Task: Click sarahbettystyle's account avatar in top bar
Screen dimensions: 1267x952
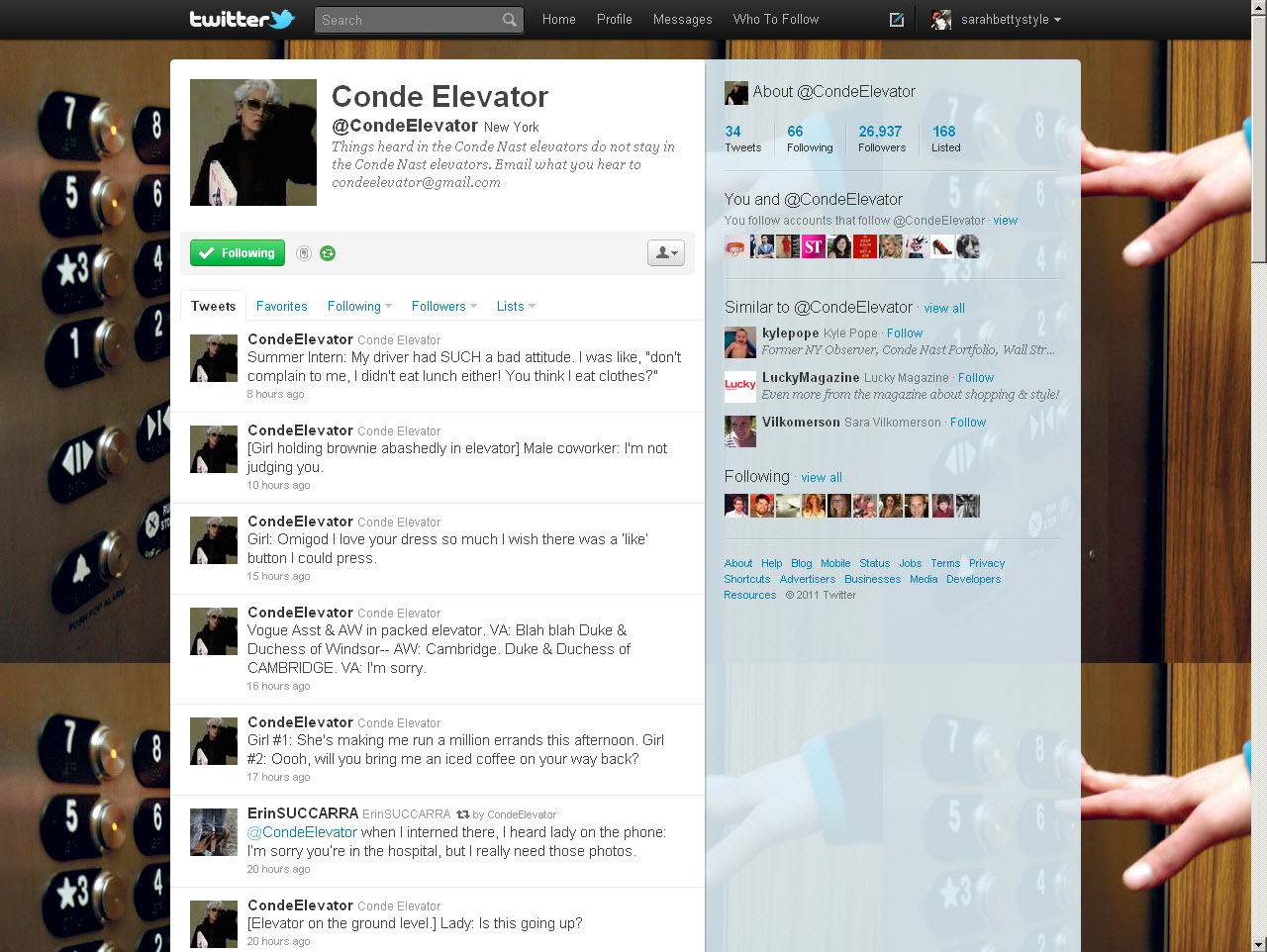Action: [941, 20]
